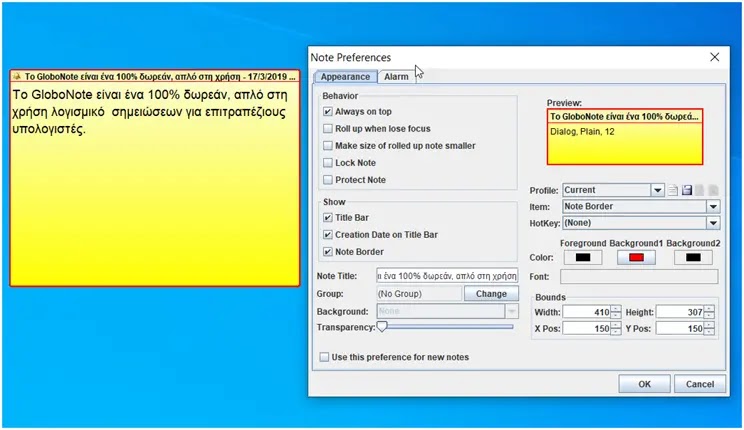Screen dimensions: 744x430
Task: Click the Width value field
Action: tap(586, 312)
